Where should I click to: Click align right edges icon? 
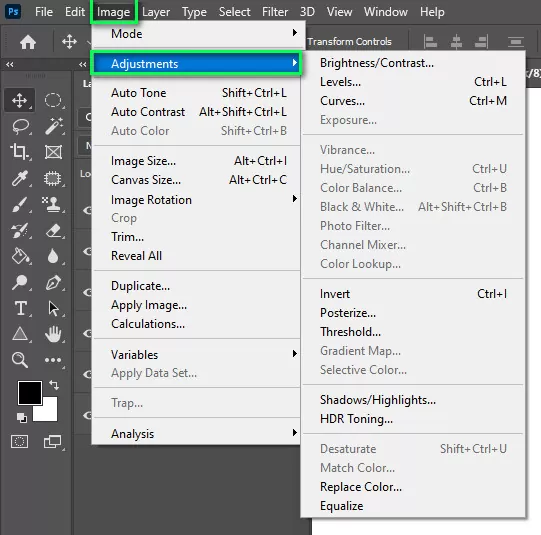pos(481,42)
